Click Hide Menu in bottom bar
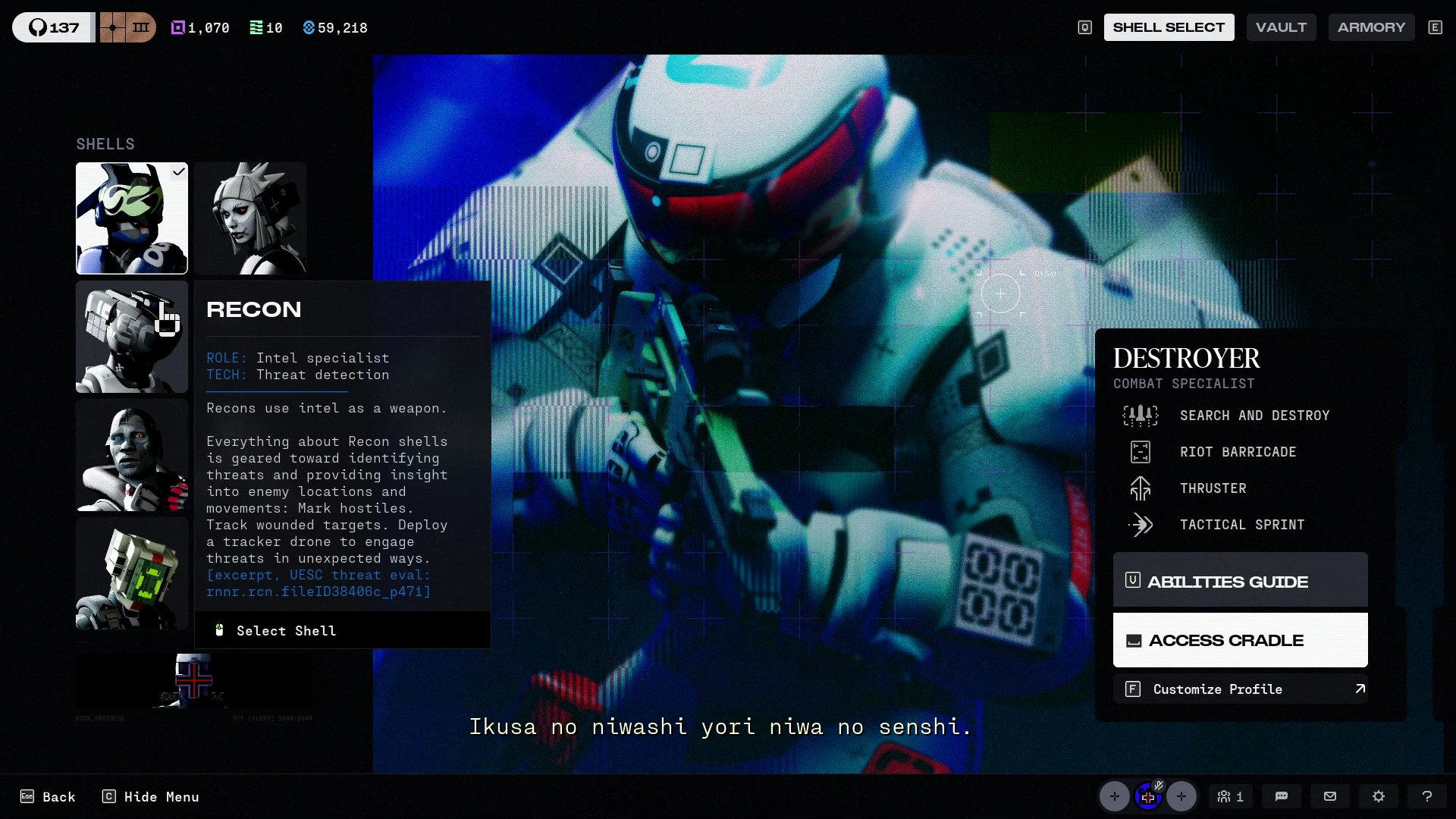Image resolution: width=1456 pixels, height=819 pixels. pyautogui.click(x=151, y=796)
